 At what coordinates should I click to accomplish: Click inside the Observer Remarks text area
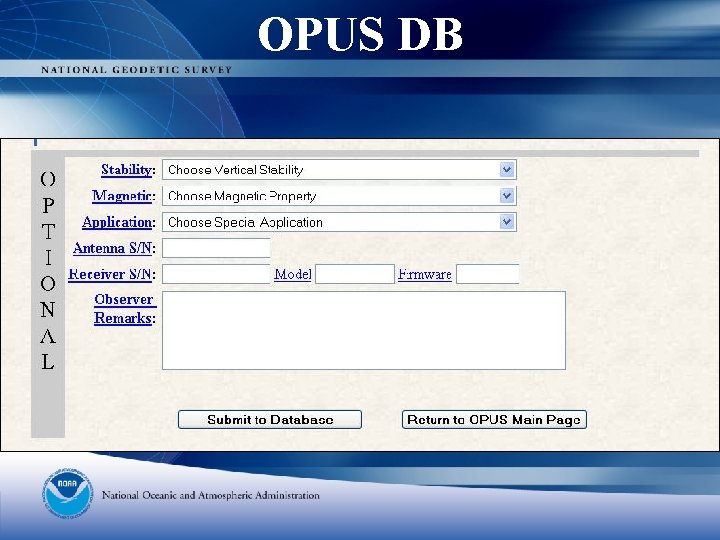pos(364,331)
